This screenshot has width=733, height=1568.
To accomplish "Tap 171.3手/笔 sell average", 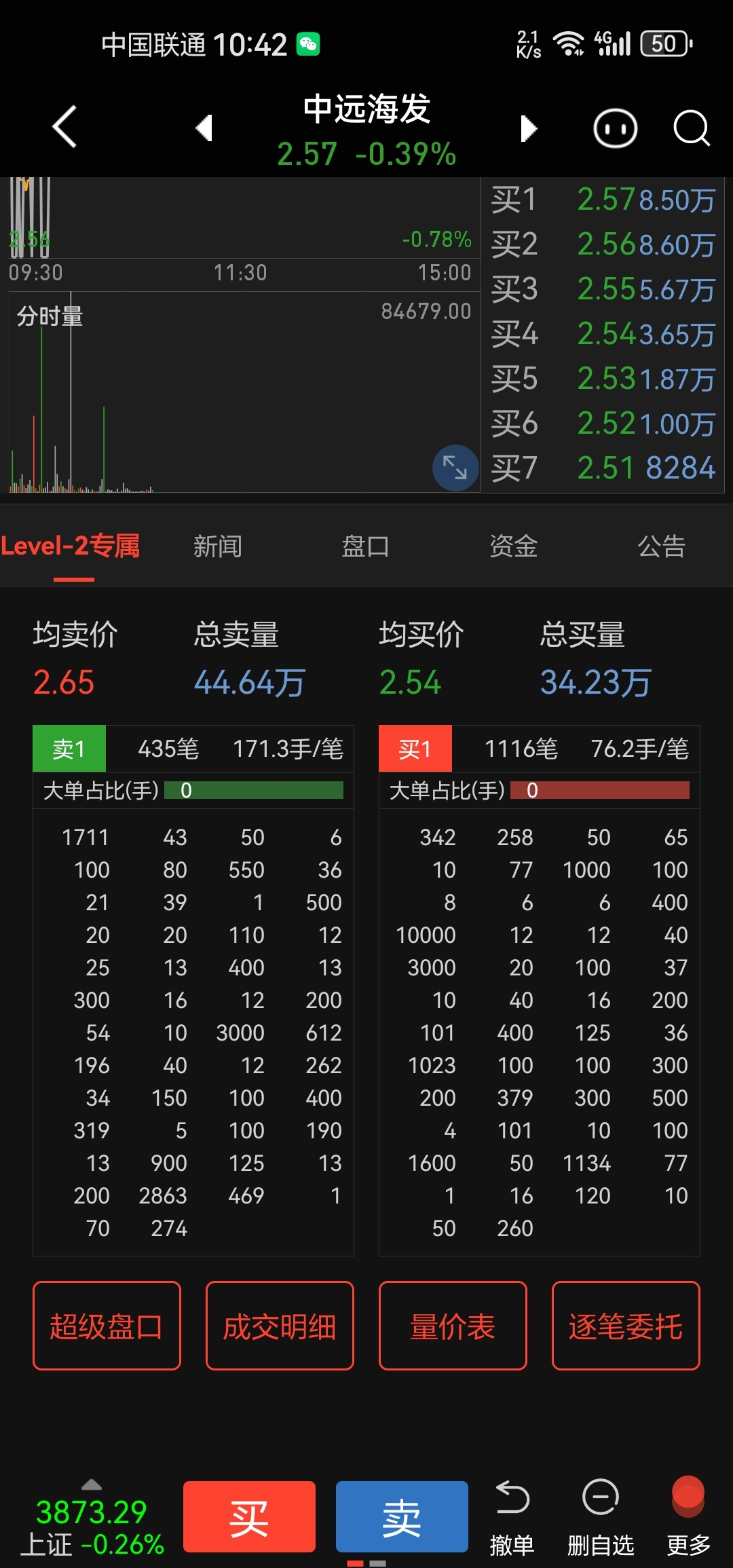I will 288,749.
